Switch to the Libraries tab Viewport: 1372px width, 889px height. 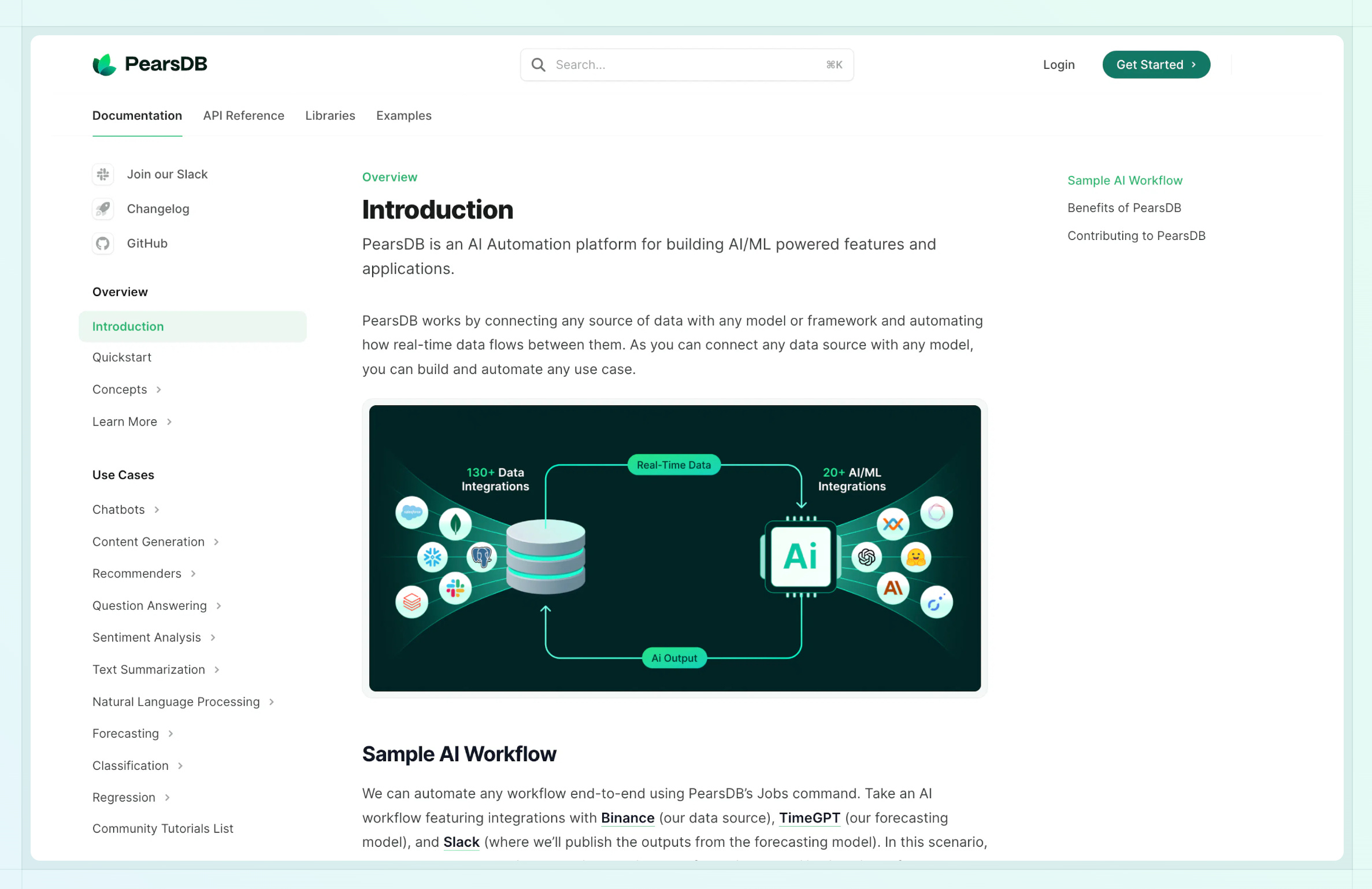(x=330, y=116)
